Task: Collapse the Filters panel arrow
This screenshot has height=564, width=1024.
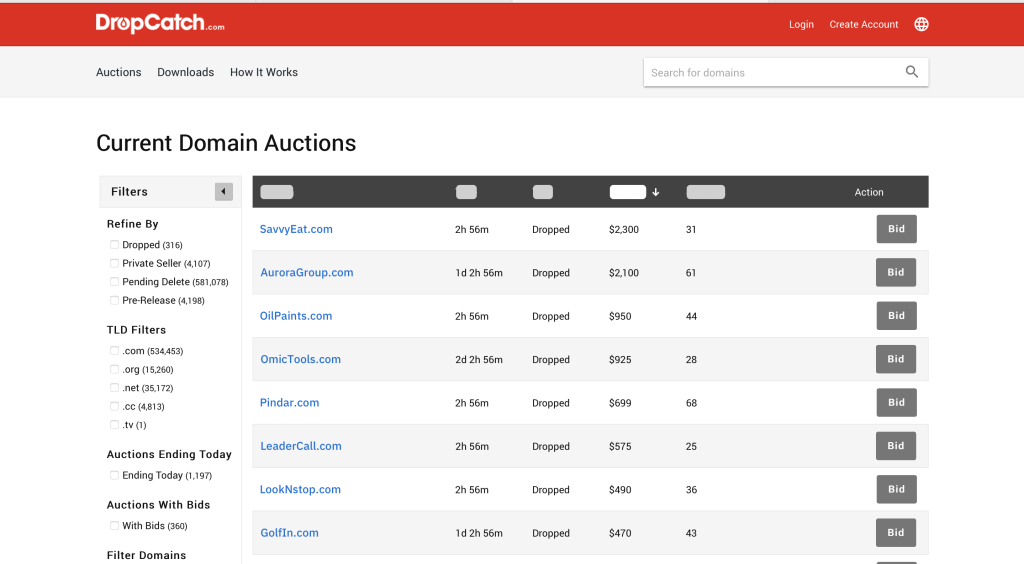Action: pyautogui.click(x=224, y=192)
